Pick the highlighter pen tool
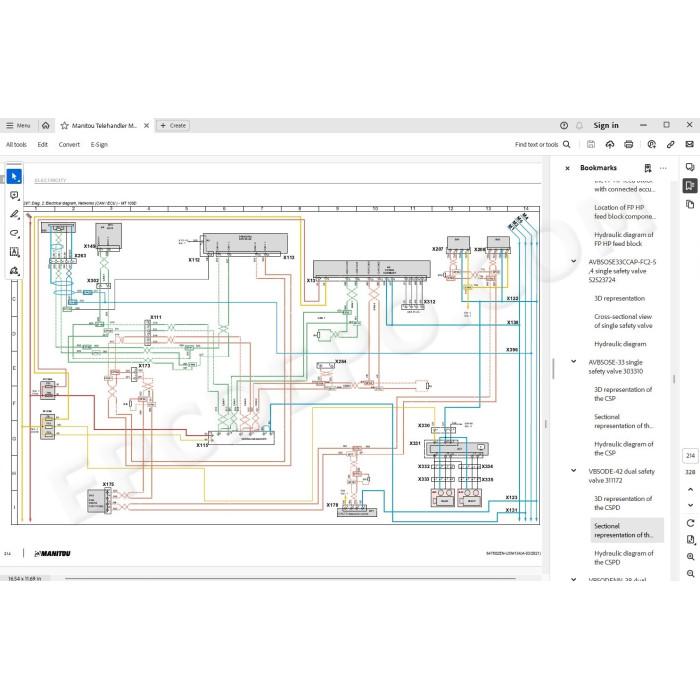 coord(14,214)
